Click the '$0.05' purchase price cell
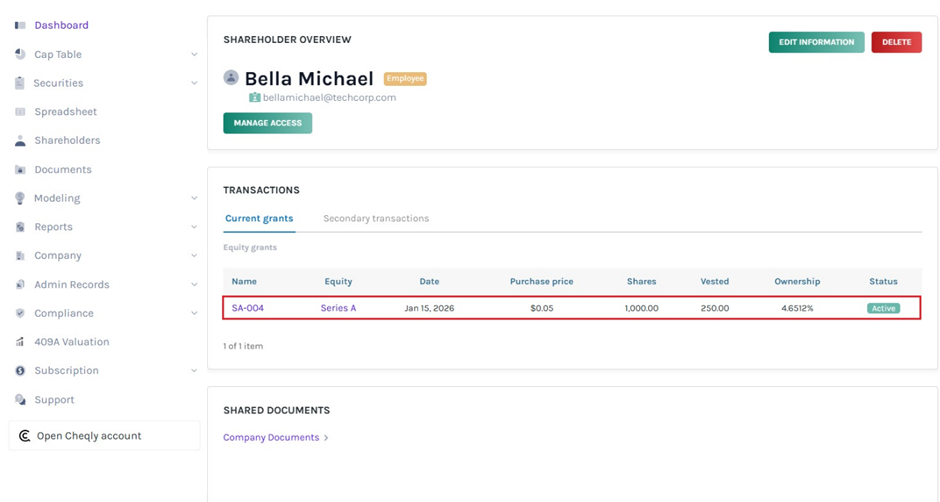Screen dimensions: 940x502 point(541,308)
